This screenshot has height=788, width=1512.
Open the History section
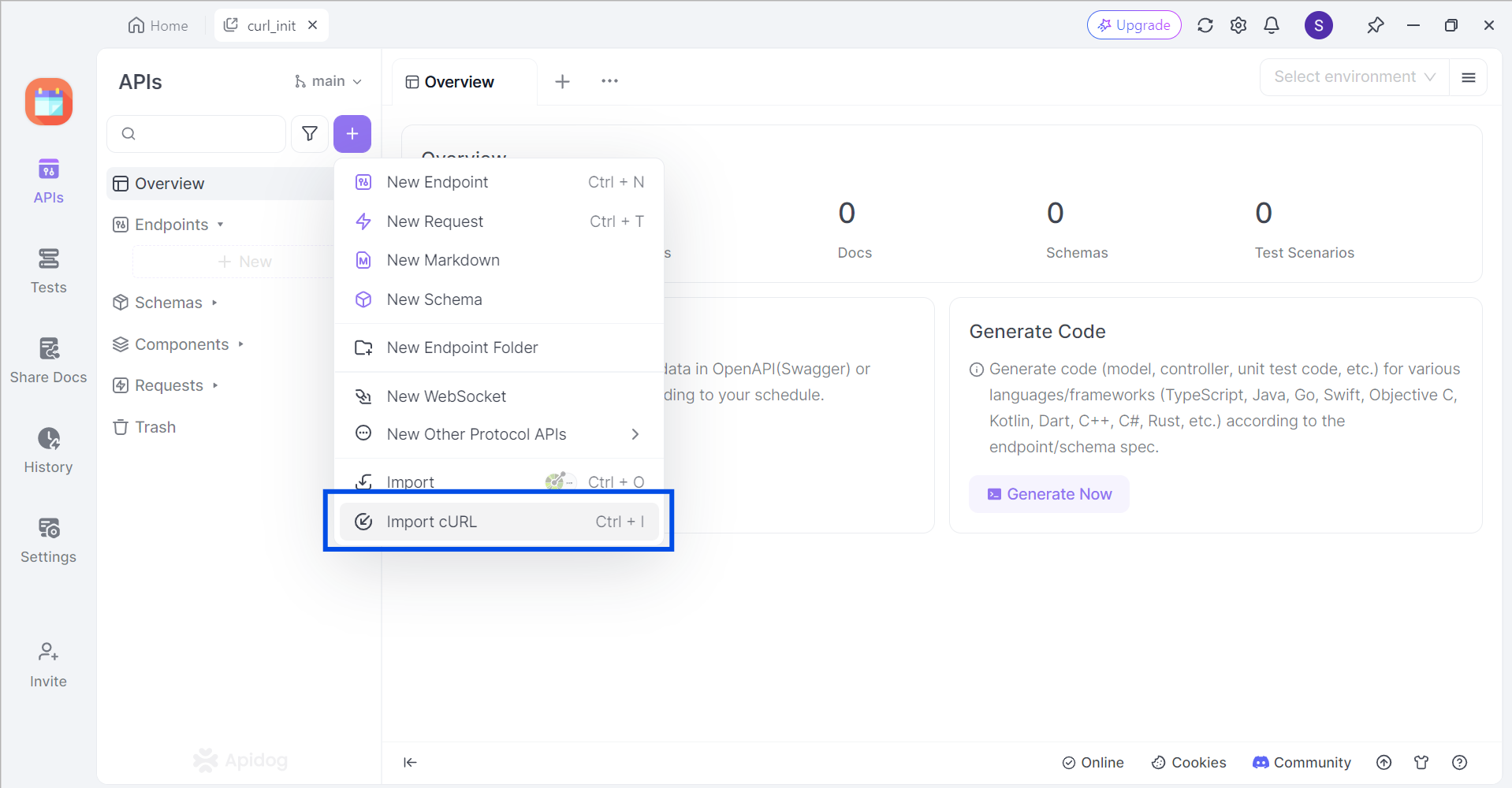click(x=48, y=451)
